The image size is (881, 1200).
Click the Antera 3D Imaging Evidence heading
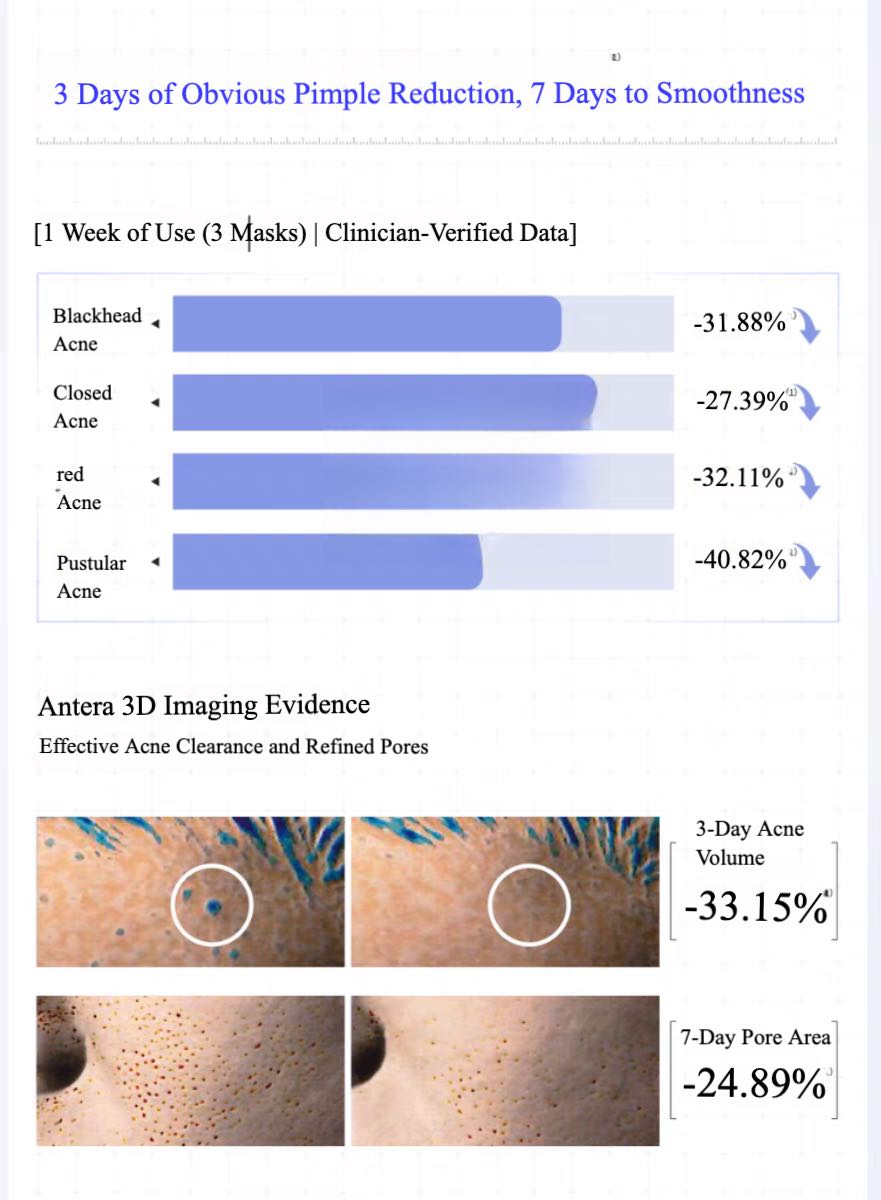point(204,705)
